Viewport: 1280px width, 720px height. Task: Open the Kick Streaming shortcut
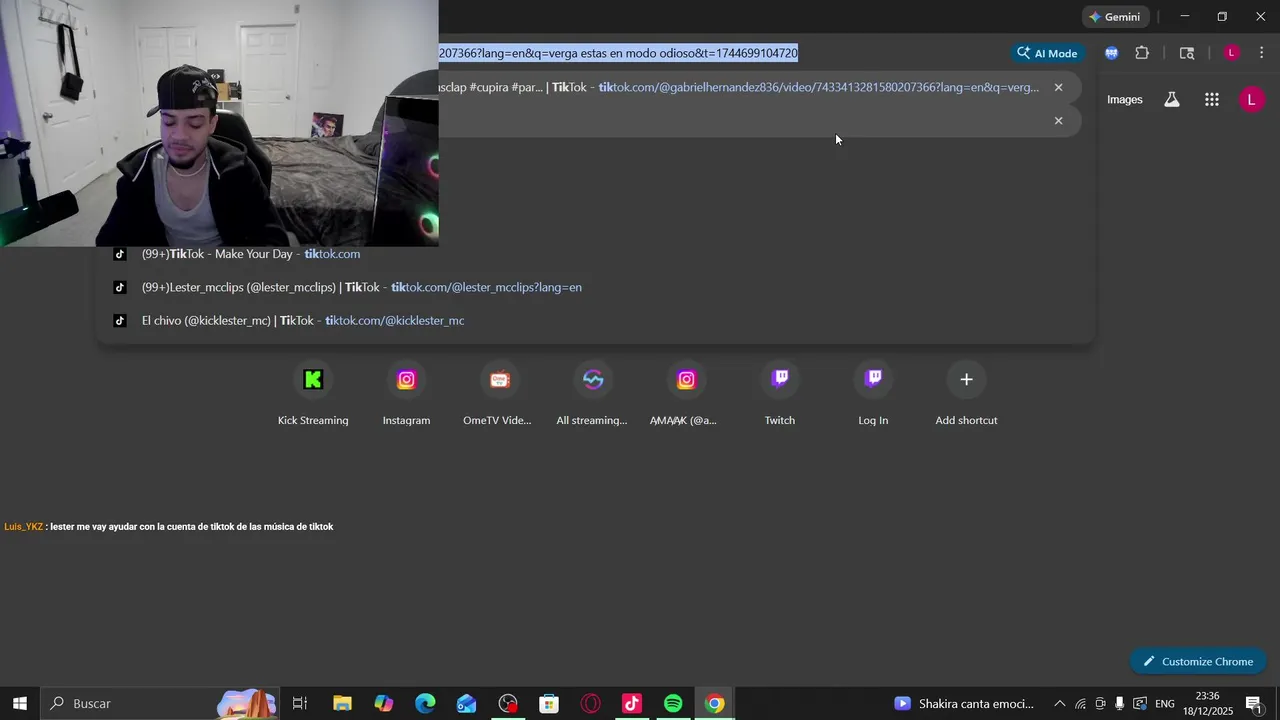(x=313, y=393)
